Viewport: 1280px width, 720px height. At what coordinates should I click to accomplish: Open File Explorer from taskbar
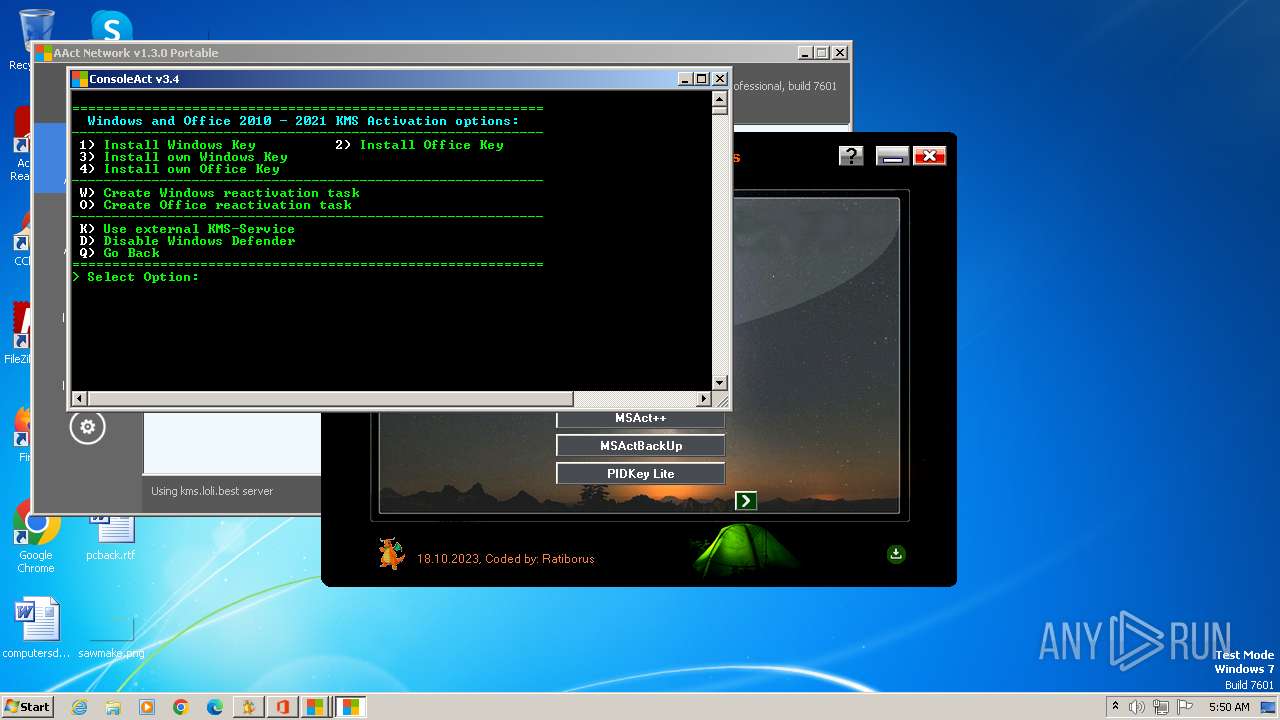coord(113,707)
